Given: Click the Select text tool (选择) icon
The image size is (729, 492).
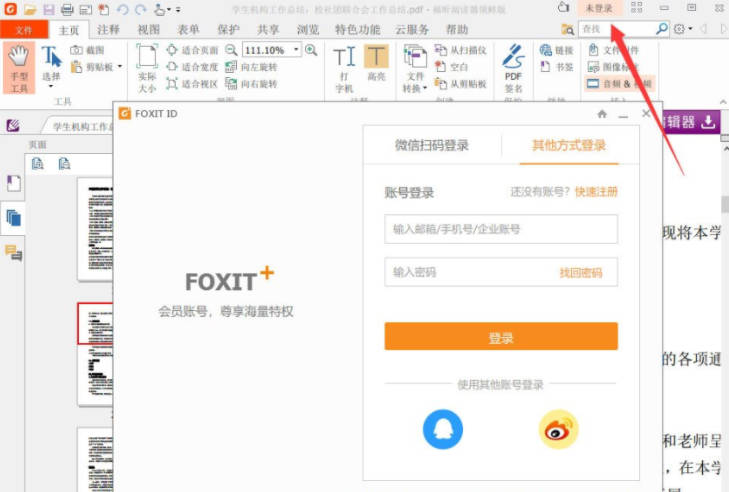Looking at the screenshot, I should (x=51, y=57).
